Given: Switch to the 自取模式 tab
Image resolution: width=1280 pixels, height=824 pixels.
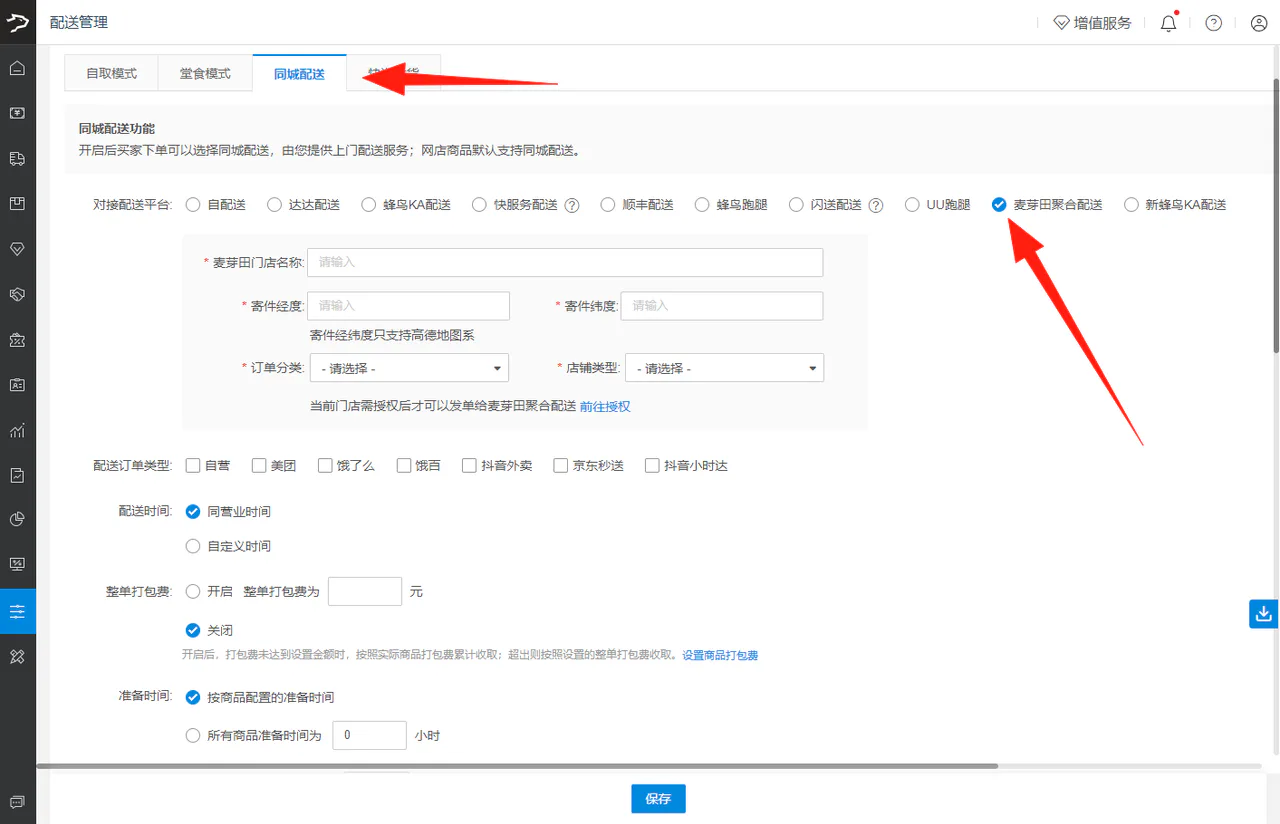Looking at the screenshot, I should 111,73.
